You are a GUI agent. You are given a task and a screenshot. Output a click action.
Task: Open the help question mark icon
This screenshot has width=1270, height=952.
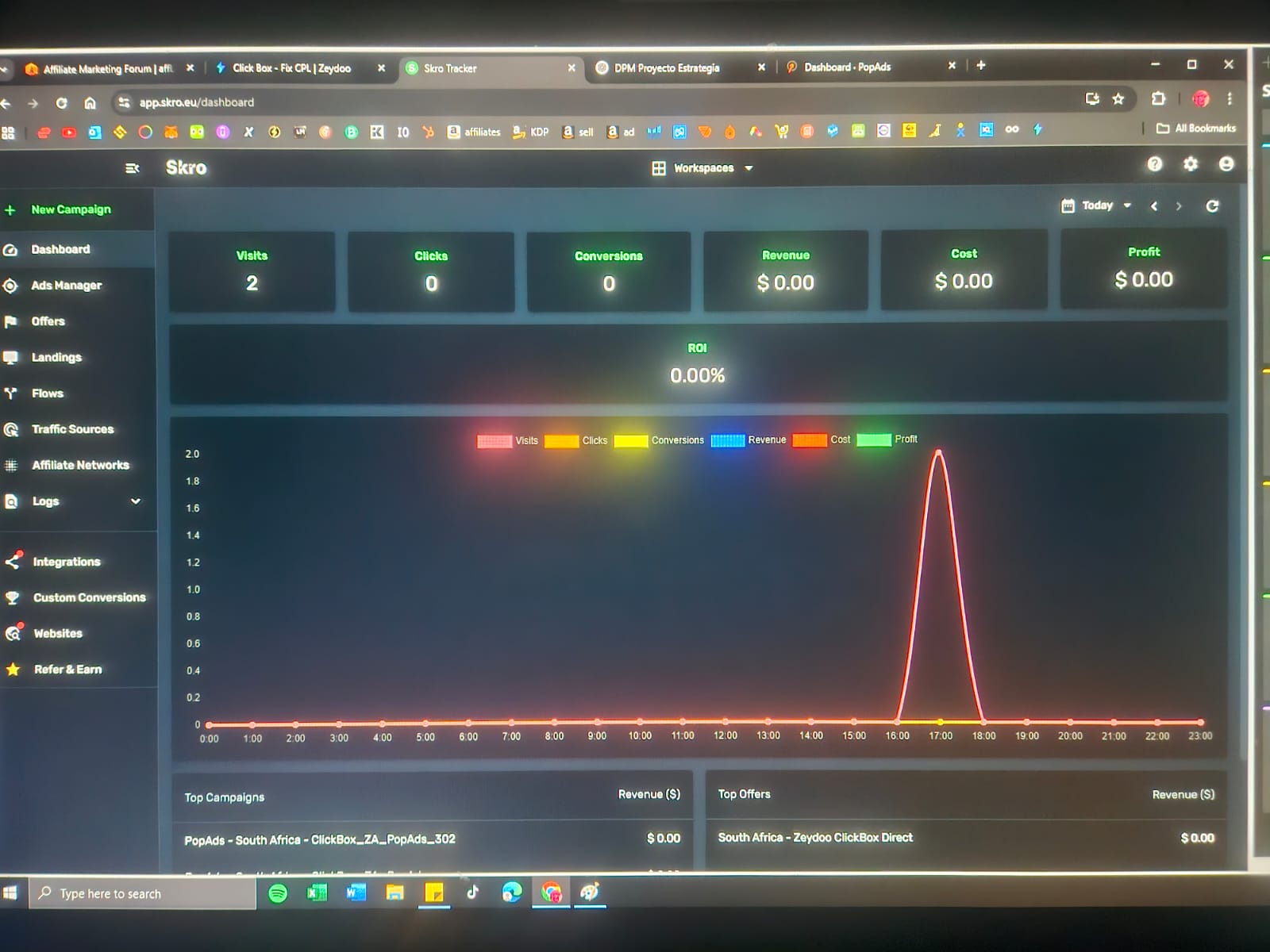[x=1155, y=163]
